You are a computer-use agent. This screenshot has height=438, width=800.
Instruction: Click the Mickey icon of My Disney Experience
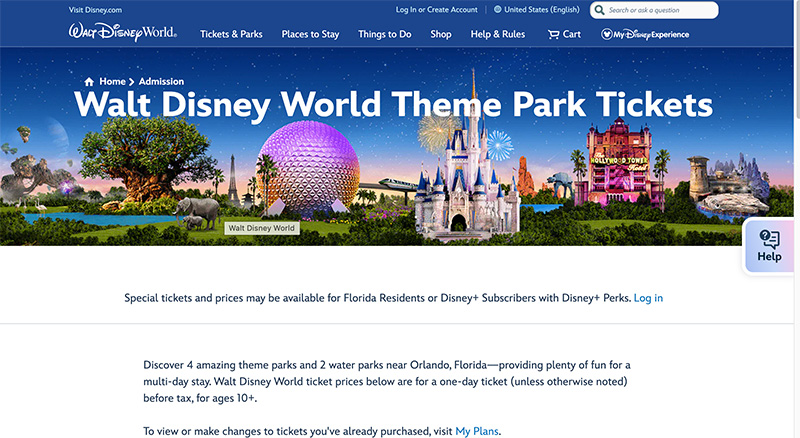606,34
